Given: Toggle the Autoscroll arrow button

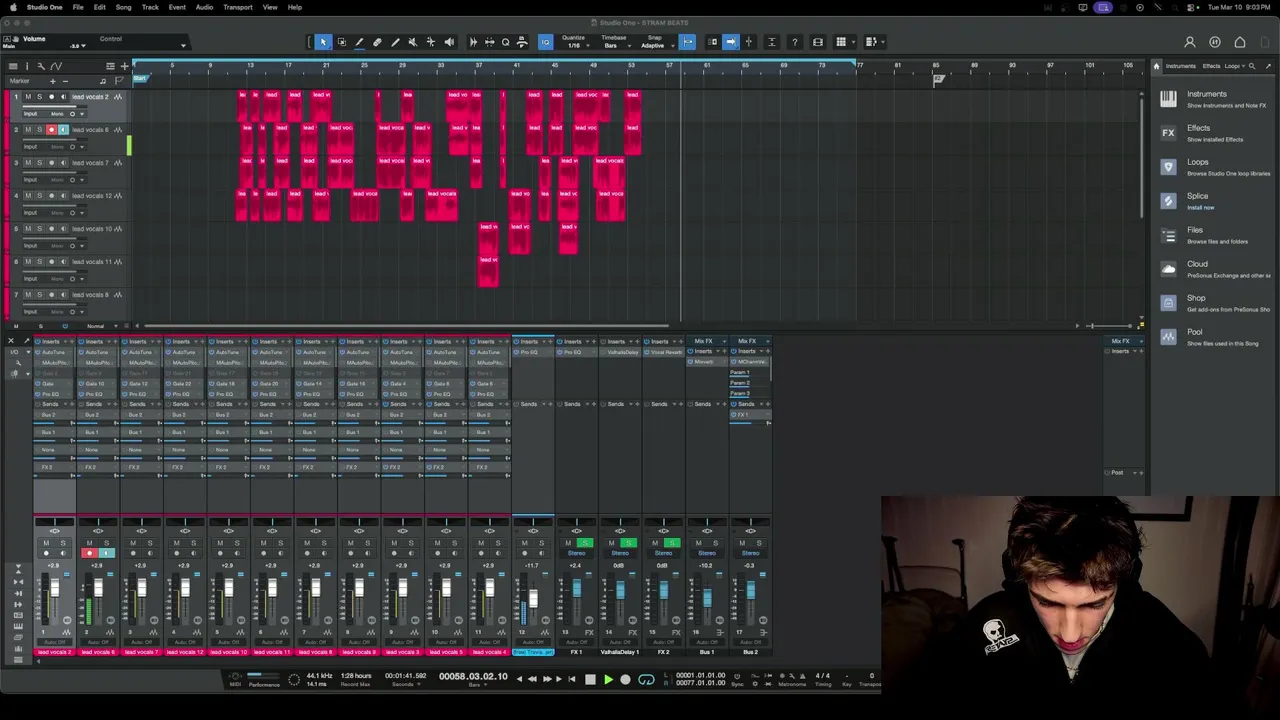Looking at the screenshot, I should pyautogui.click(x=731, y=42).
